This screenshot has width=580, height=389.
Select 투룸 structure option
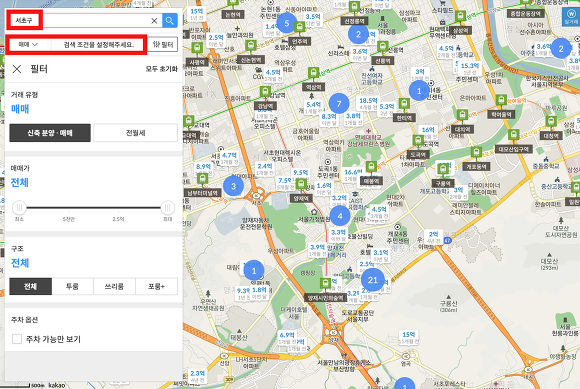click(72, 286)
